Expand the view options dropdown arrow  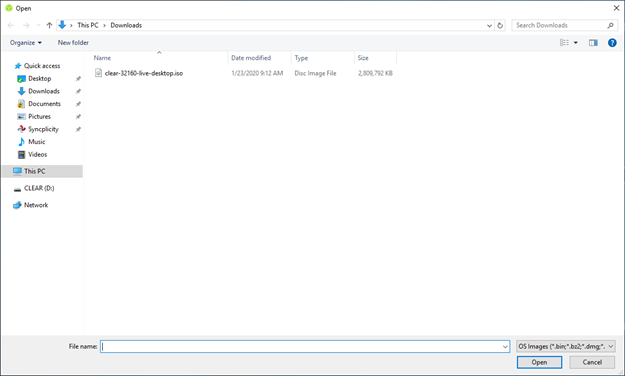[x=576, y=43]
